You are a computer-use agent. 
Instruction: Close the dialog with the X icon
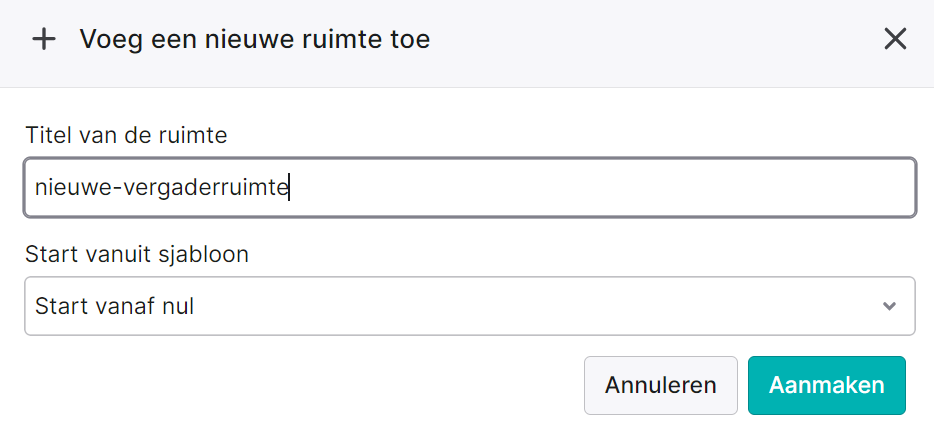pos(895,39)
